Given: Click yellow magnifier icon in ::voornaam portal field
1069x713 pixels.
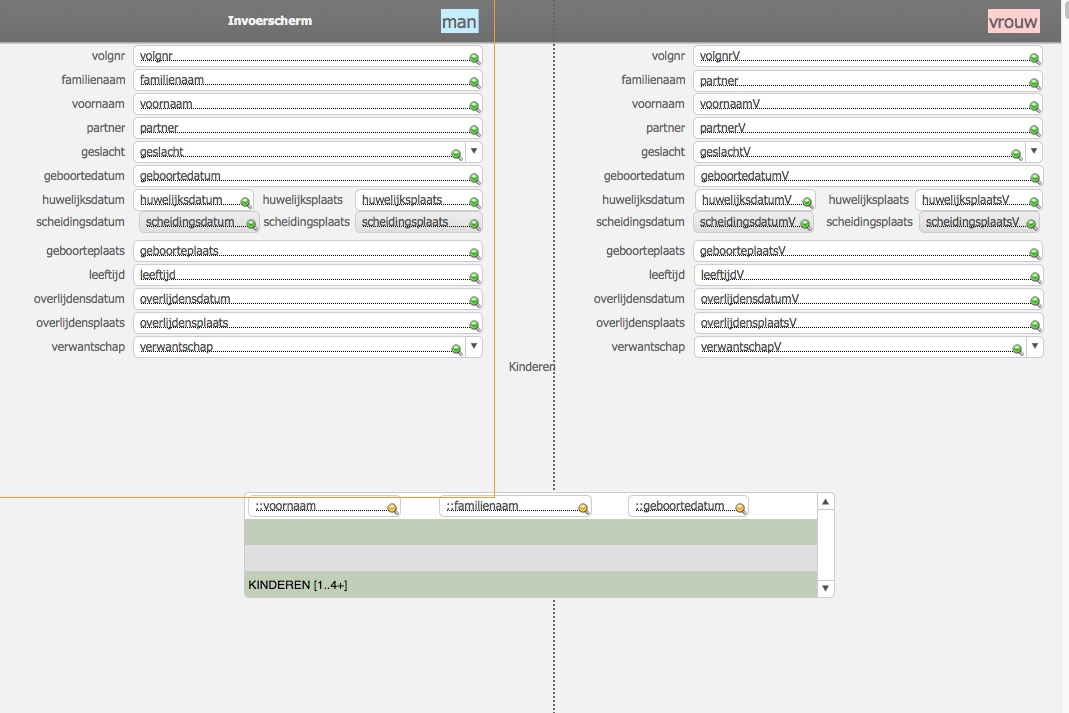Looking at the screenshot, I should coord(392,509).
